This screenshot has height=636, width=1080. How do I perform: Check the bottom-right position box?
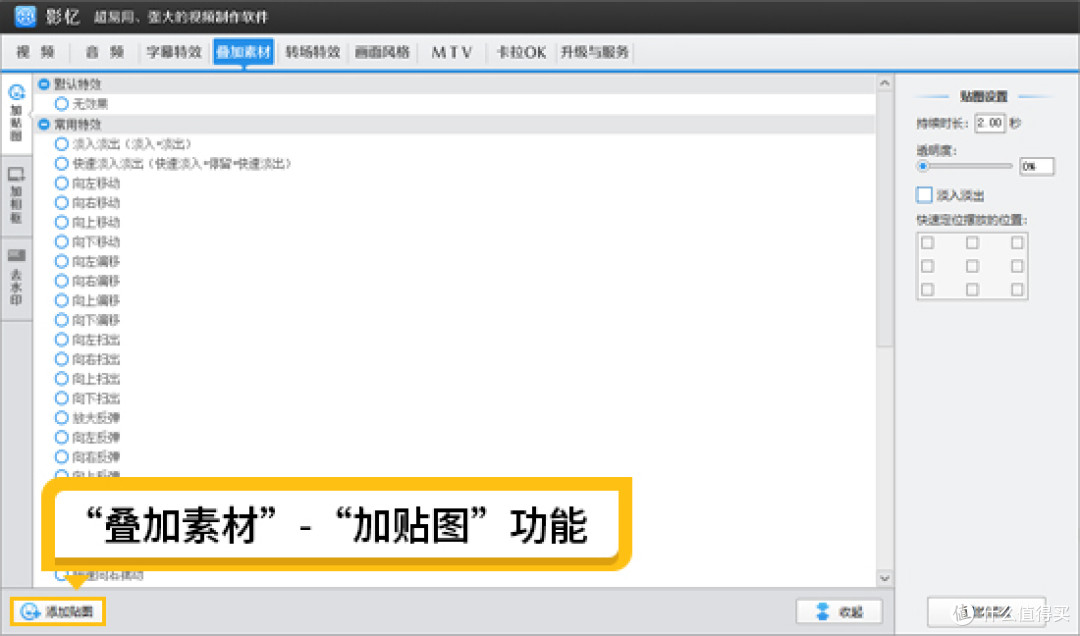[1017, 289]
